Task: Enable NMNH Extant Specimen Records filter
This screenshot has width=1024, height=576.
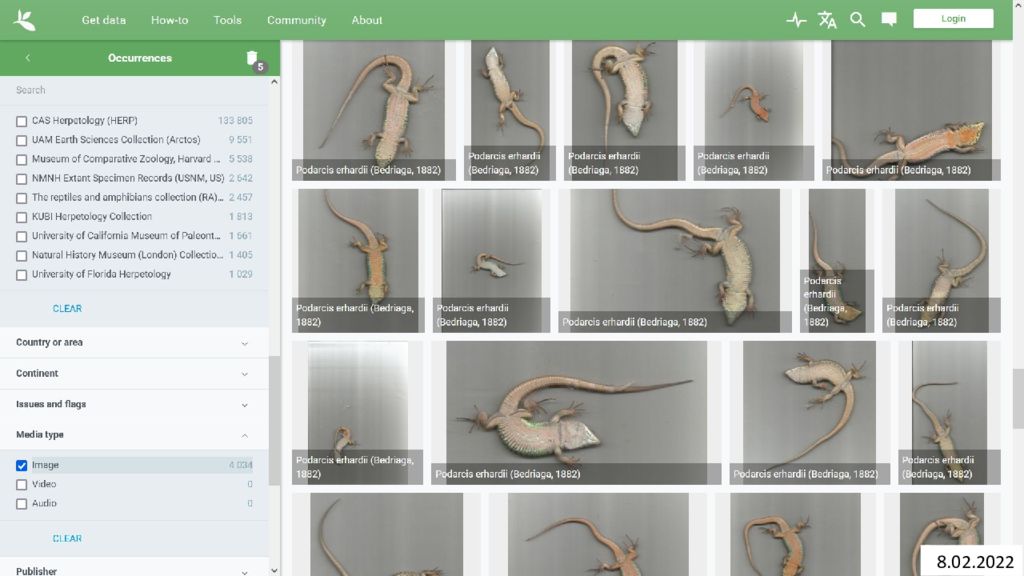Action: (22, 179)
